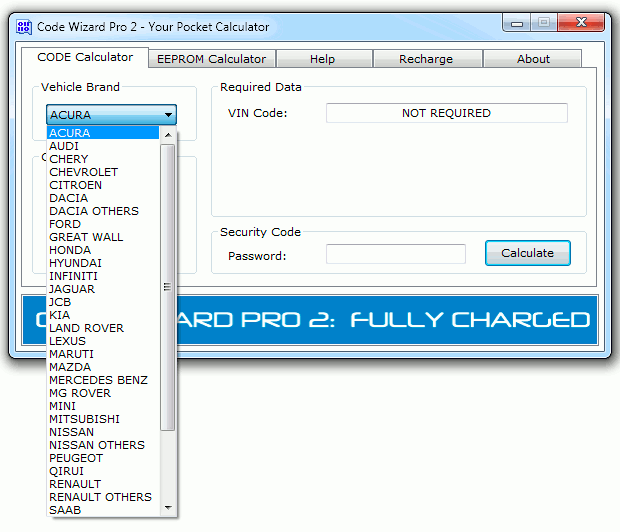Select MARUTI in the brand list
Image resolution: width=620 pixels, height=532 pixels.
click(103, 354)
